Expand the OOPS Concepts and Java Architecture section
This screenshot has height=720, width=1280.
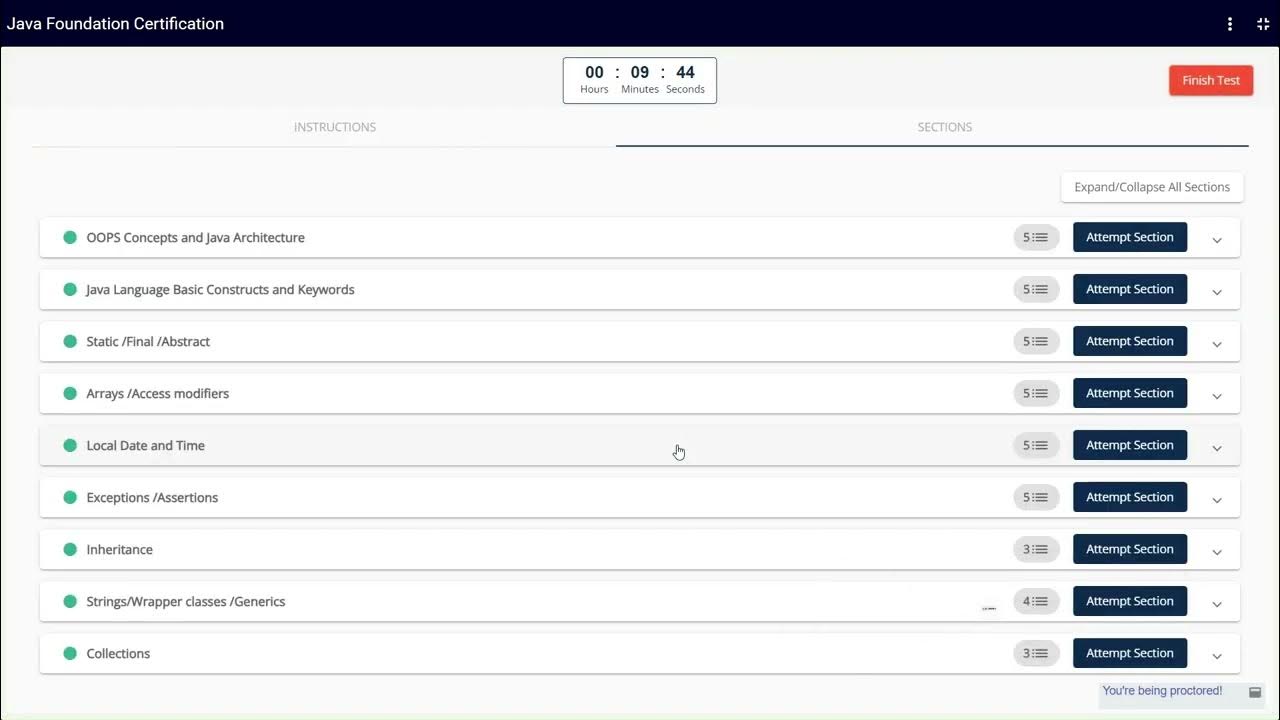1217,240
